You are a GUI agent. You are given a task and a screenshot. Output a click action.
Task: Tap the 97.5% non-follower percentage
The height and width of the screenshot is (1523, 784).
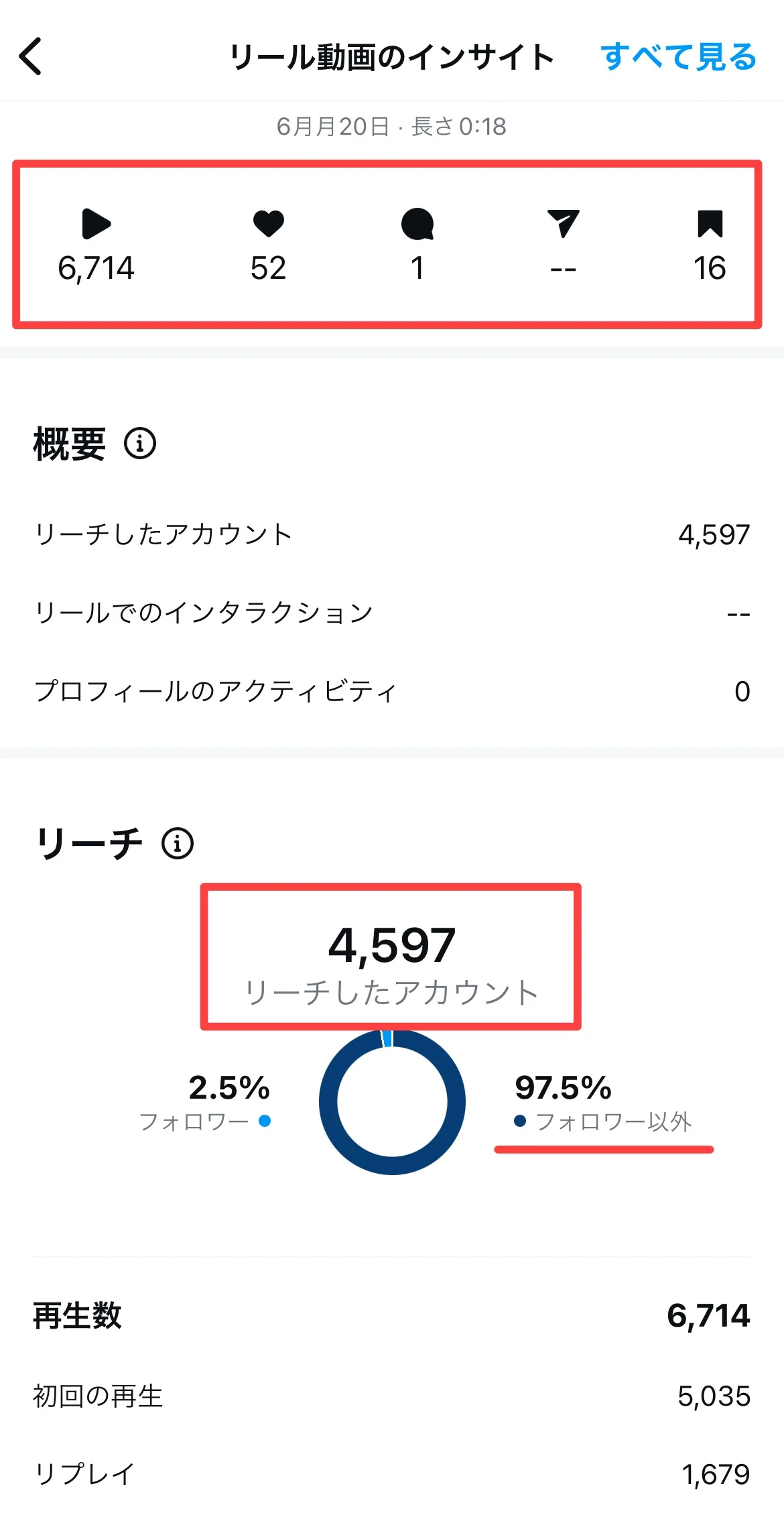point(563,1087)
